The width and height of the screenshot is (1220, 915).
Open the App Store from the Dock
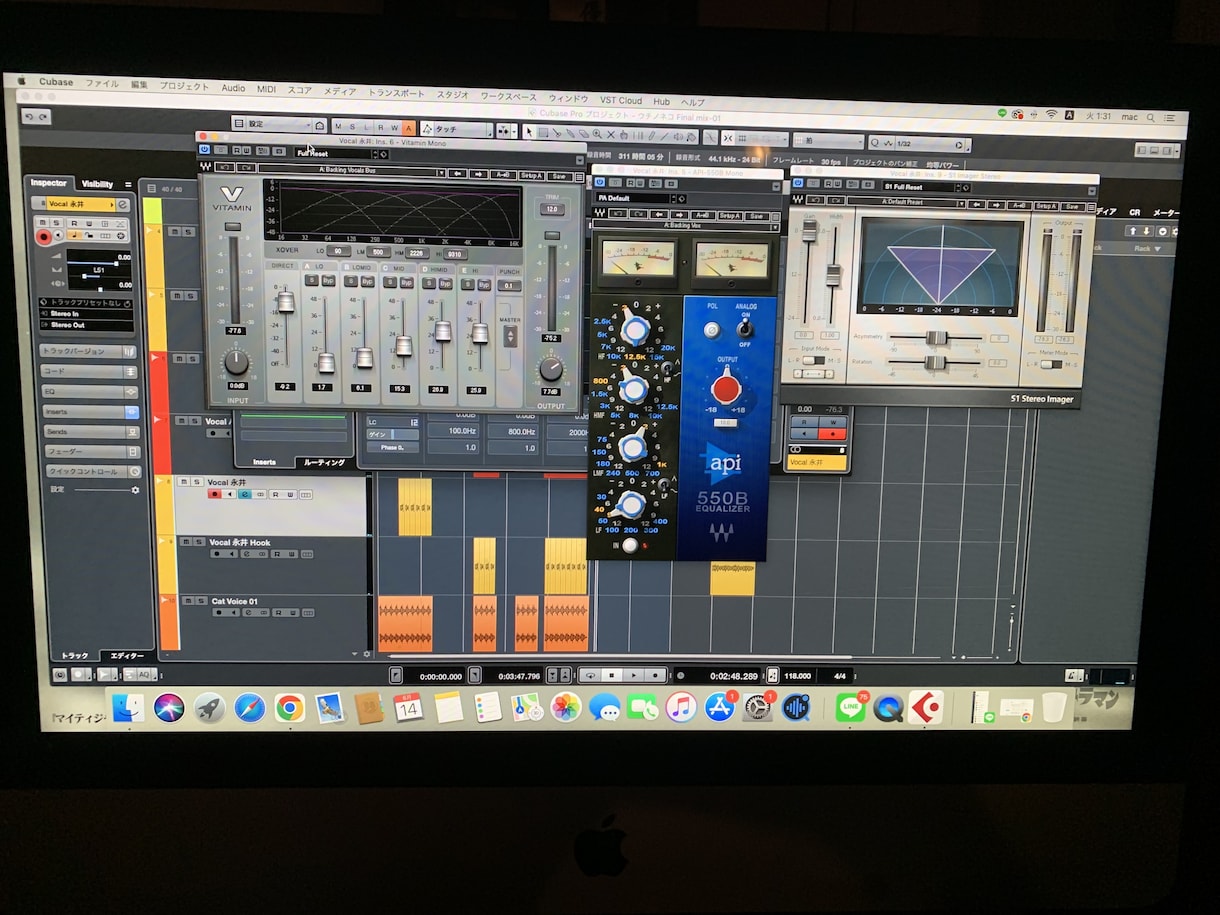point(719,708)
